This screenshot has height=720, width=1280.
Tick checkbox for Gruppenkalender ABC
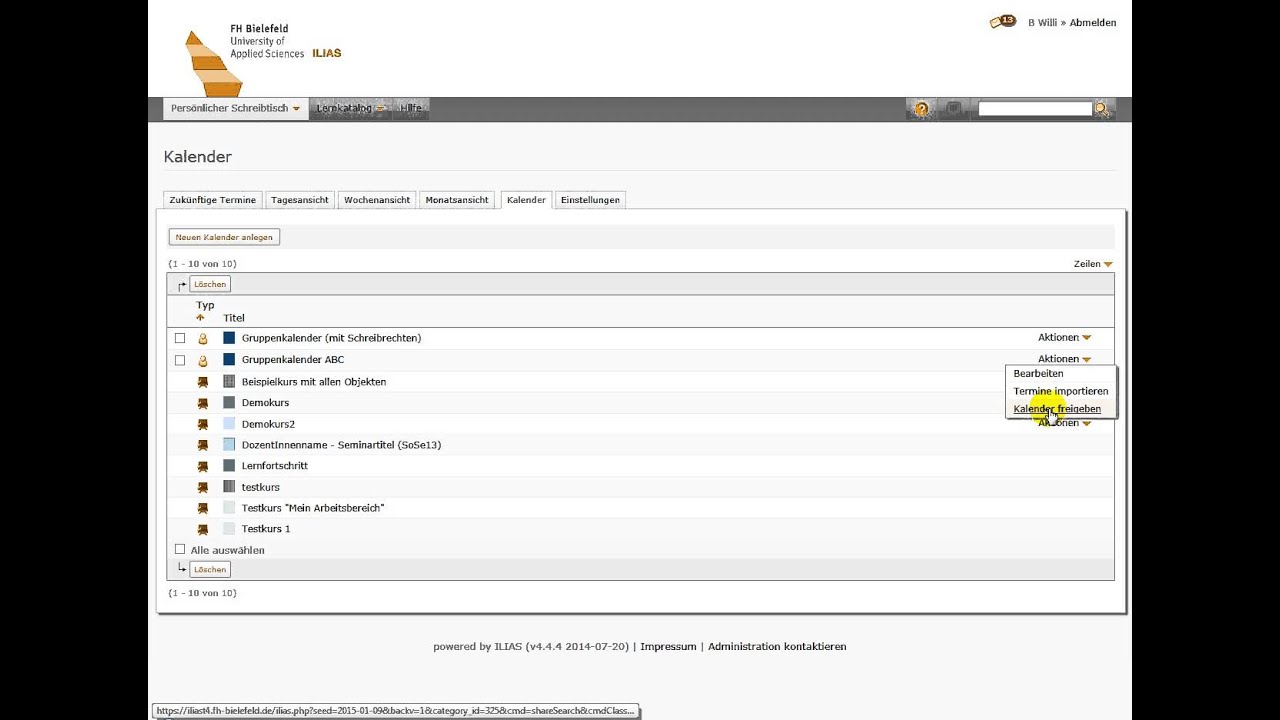pyautogui.click(x=180, y=360)
